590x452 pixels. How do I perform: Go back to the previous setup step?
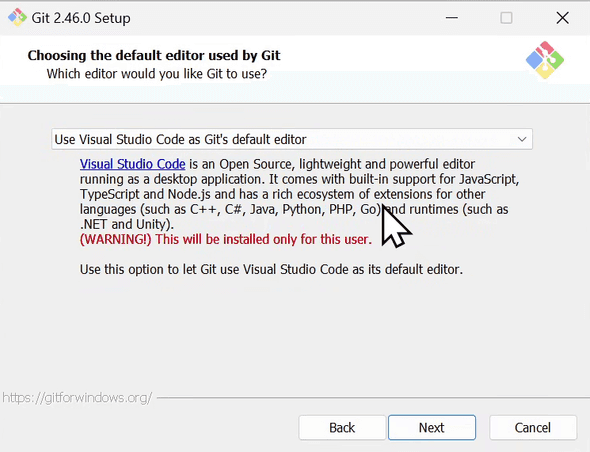[342, 428]
